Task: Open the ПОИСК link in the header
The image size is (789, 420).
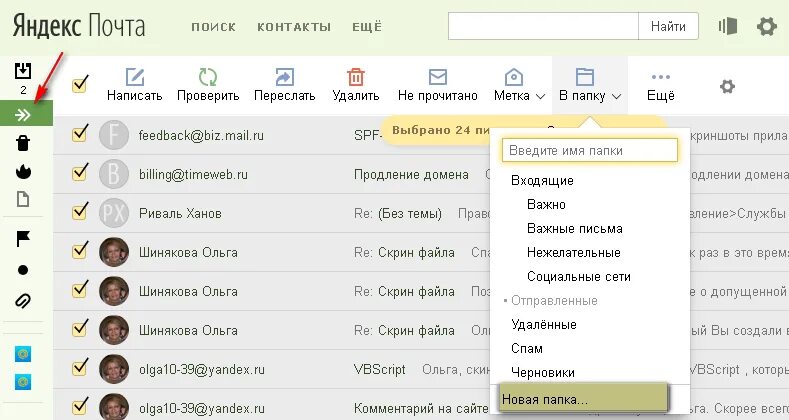Action: pyautogui.click(x=213, y=27)
